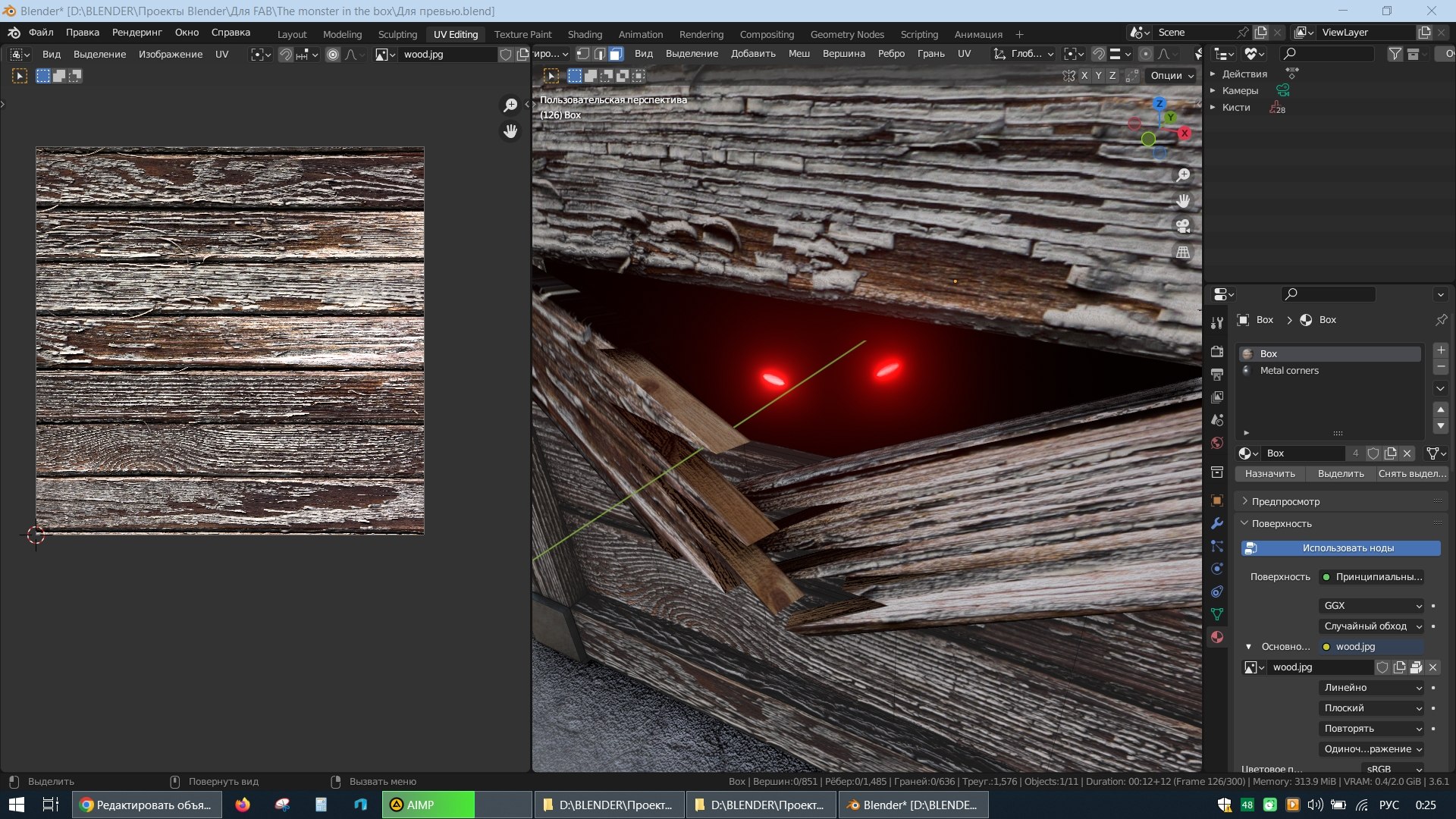The width and height of the screenshot is (1456, 819).
Task: Unlink wood.jpg image in material panel
Action: [x=1432, y=667]
